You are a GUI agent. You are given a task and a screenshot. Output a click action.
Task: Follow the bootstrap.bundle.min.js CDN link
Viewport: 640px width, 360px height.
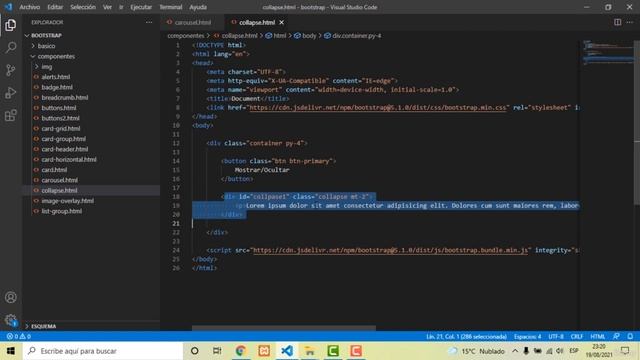click(391, 250)
